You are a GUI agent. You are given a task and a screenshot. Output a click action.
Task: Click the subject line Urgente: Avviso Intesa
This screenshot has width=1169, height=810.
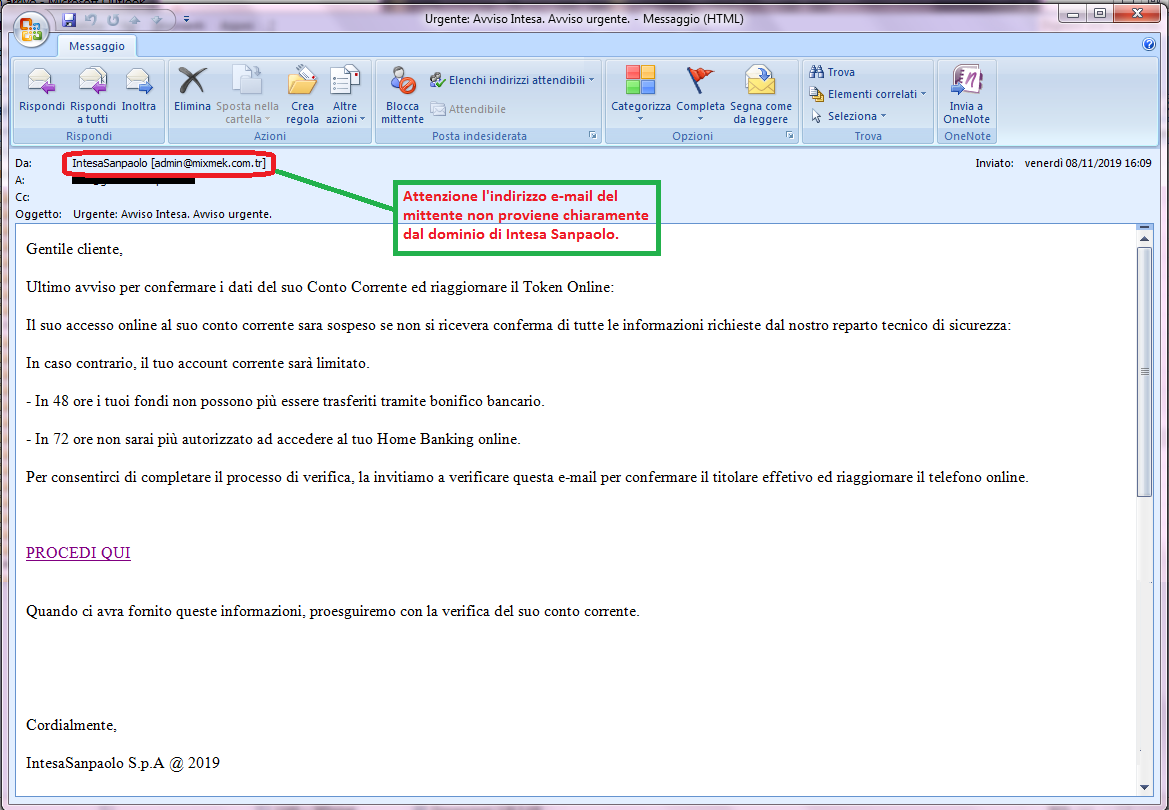[172, 214]
